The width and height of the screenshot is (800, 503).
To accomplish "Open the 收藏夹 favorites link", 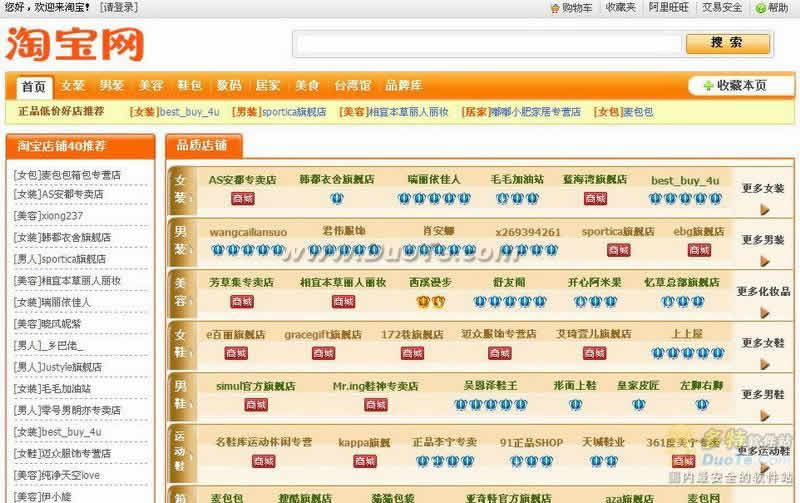I will (x=620, y=8).
